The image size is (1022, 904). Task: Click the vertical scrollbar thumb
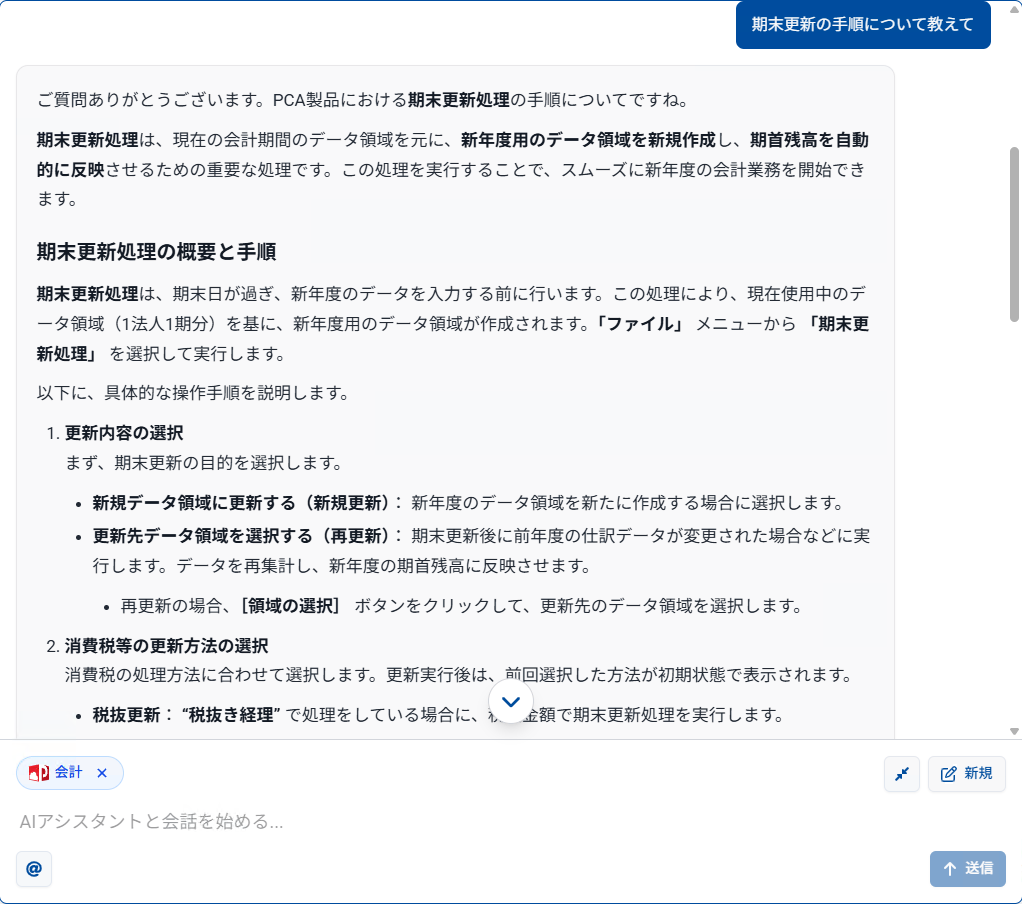[x=1014, y=235]
